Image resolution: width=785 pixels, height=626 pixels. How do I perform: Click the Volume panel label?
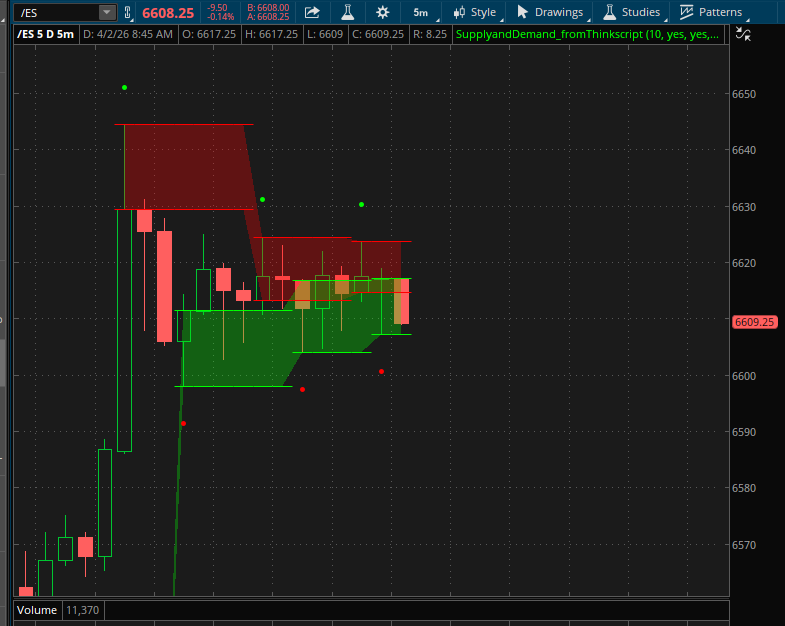37,609
